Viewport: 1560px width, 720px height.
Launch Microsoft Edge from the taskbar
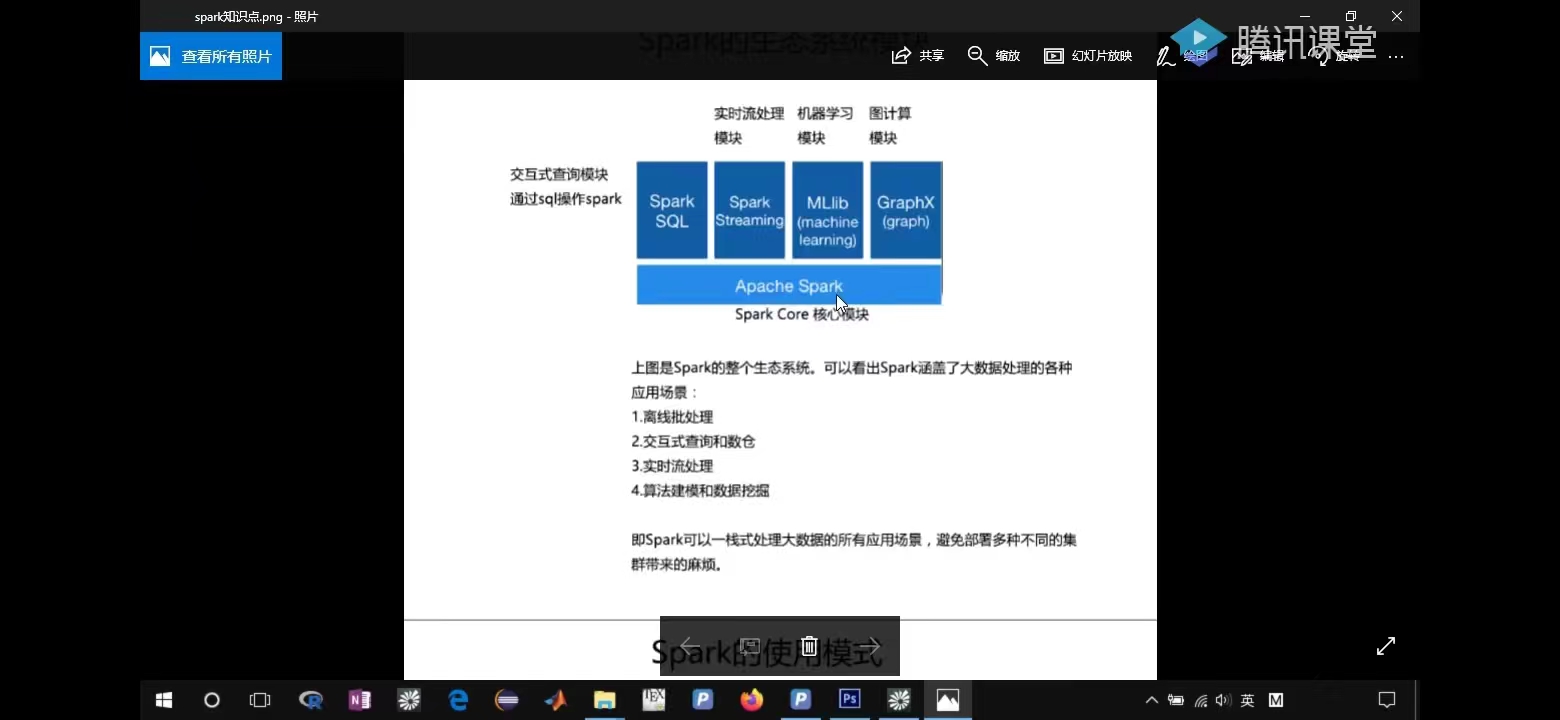458,700
